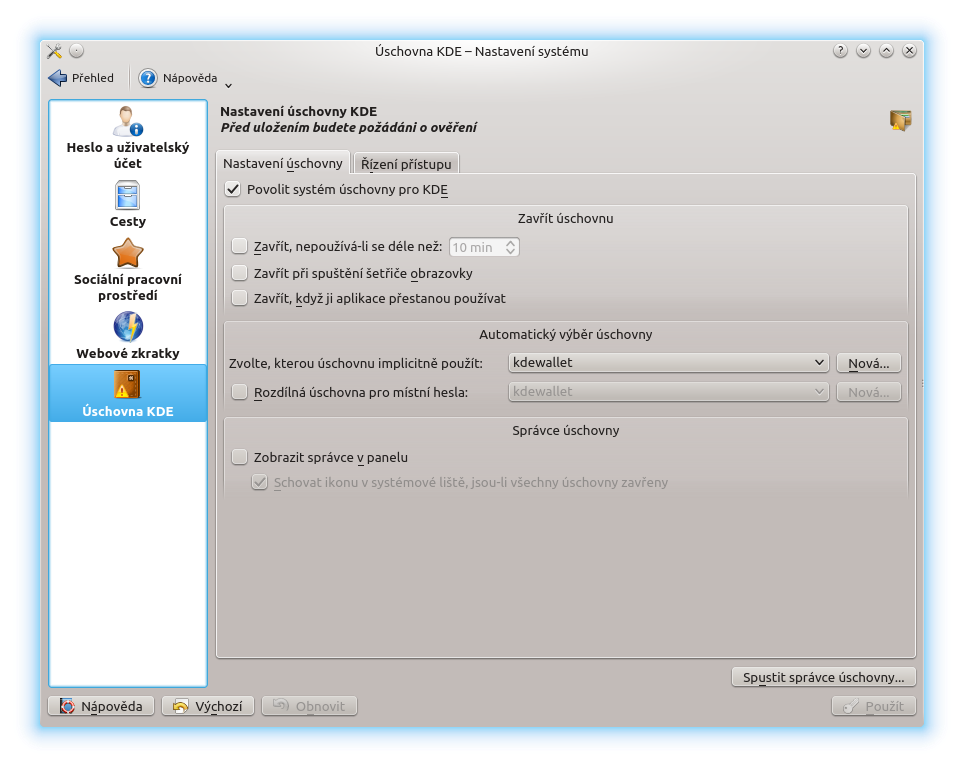Viewport: 964px width, 767px height.
Task: Click the Přehled toolbar label
Action: click(93, 78)
